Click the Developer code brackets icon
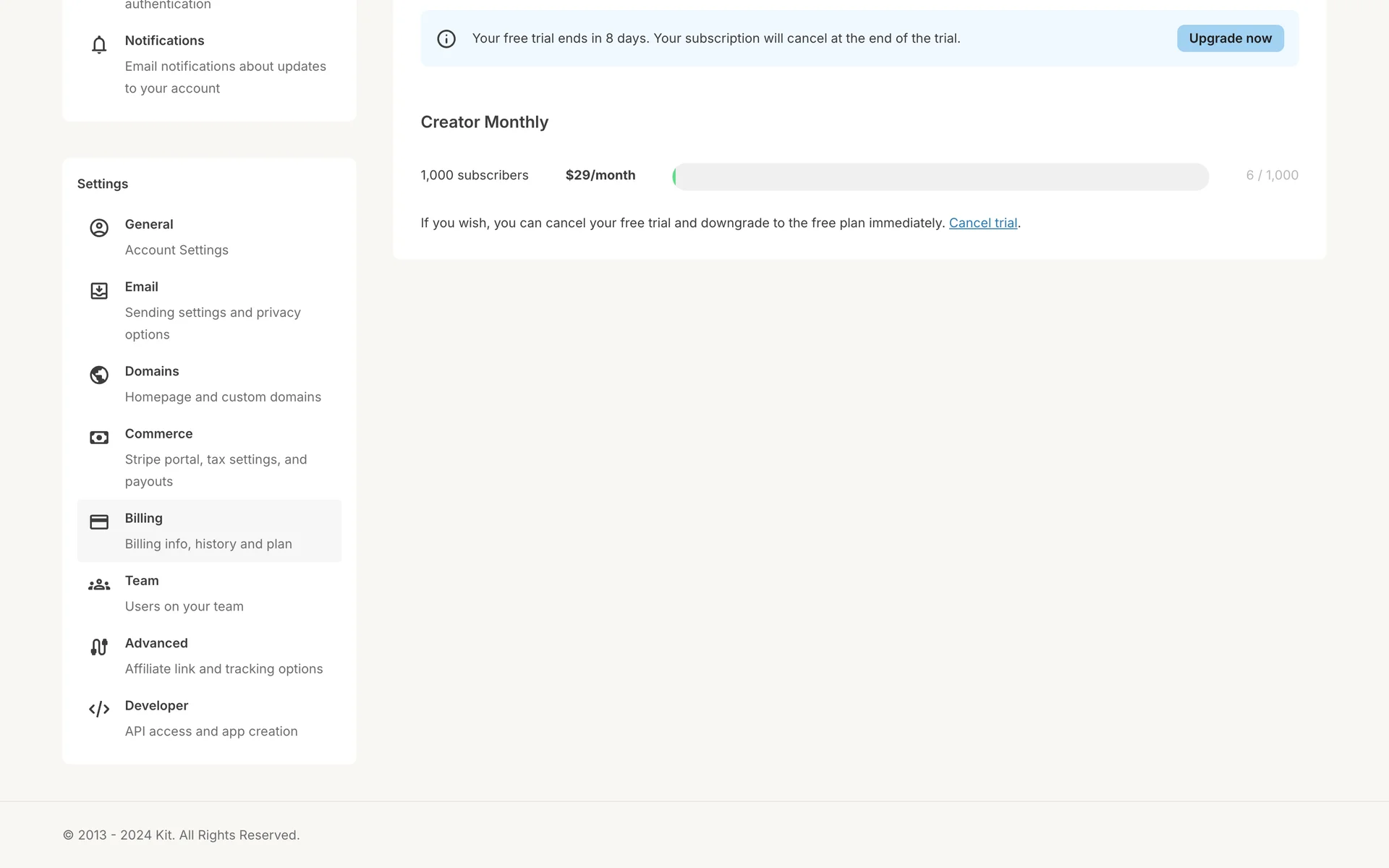Viewport: 1389px width, 868px height. pos(99,710)
